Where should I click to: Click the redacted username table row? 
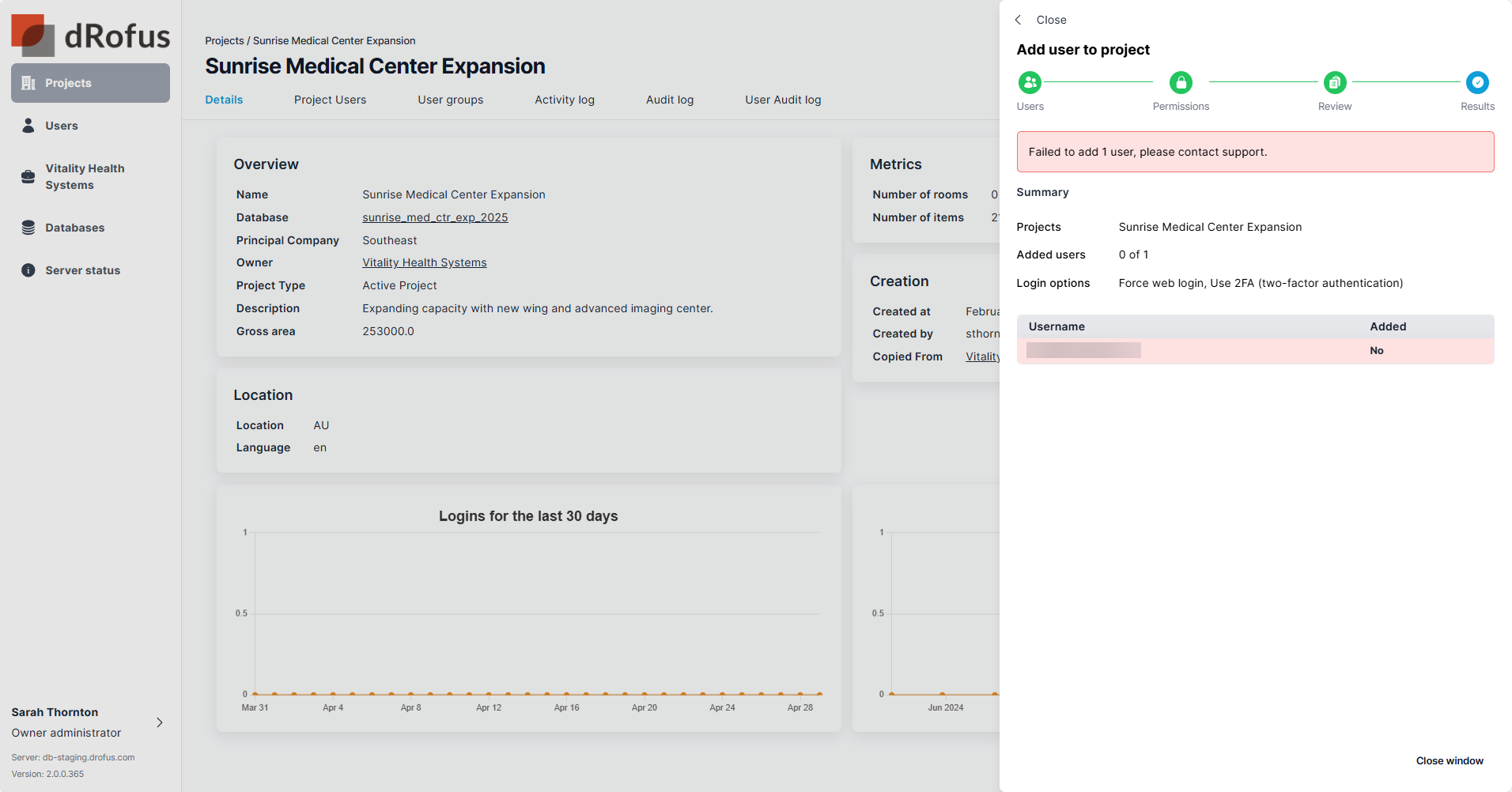(1255, 351)
